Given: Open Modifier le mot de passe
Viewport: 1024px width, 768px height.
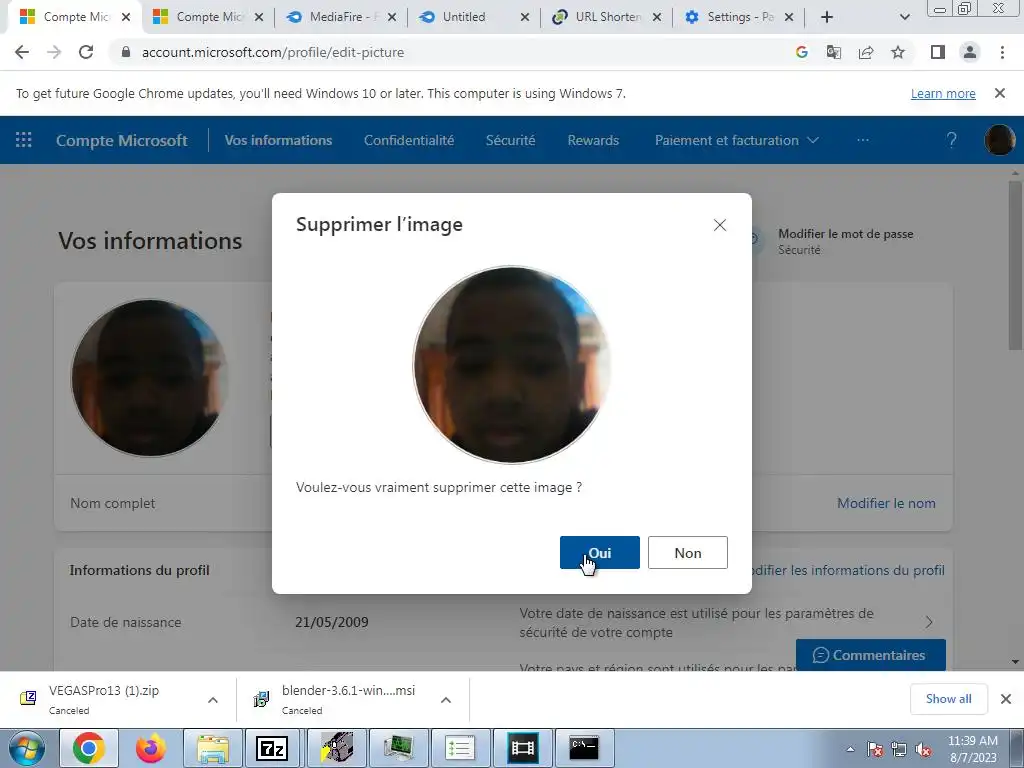Looking at the screenshot, I should click(846, 234).
